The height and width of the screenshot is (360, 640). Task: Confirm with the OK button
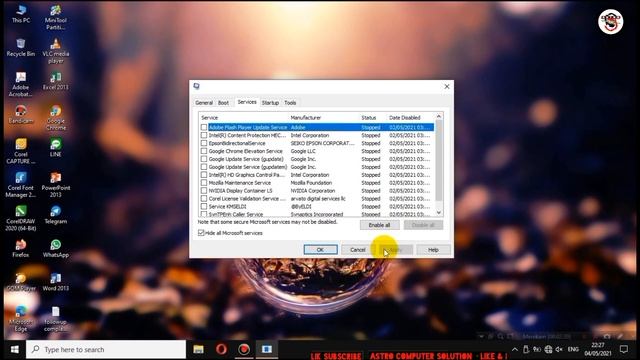(x=320, y=249)
